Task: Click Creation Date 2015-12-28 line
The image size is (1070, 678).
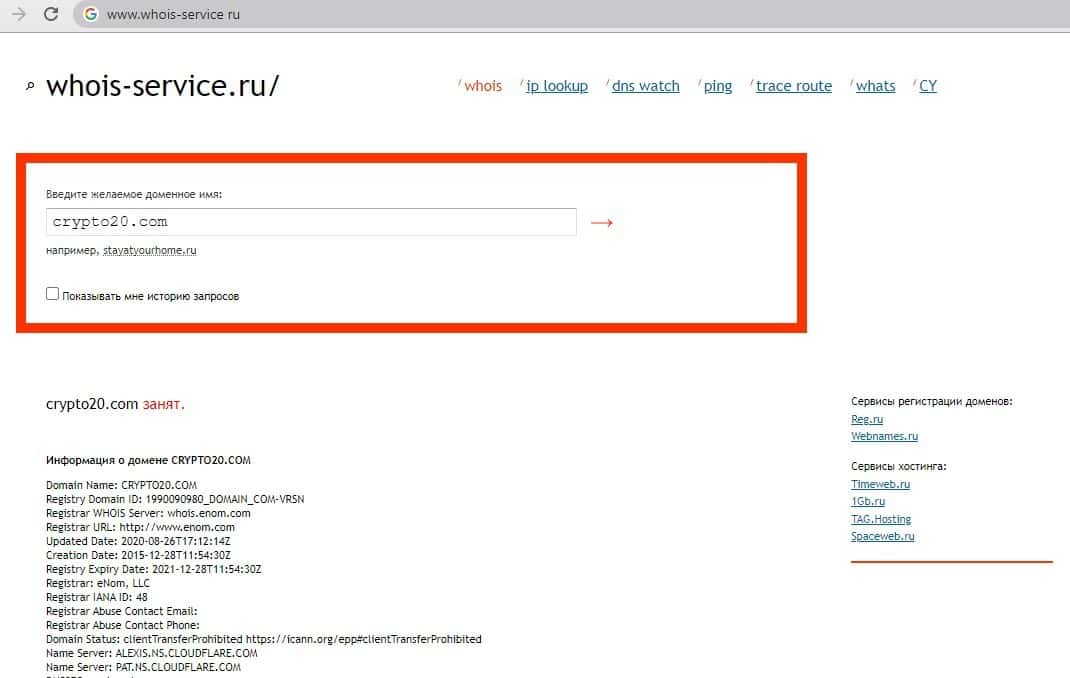Action: click(x=138, y=555)
